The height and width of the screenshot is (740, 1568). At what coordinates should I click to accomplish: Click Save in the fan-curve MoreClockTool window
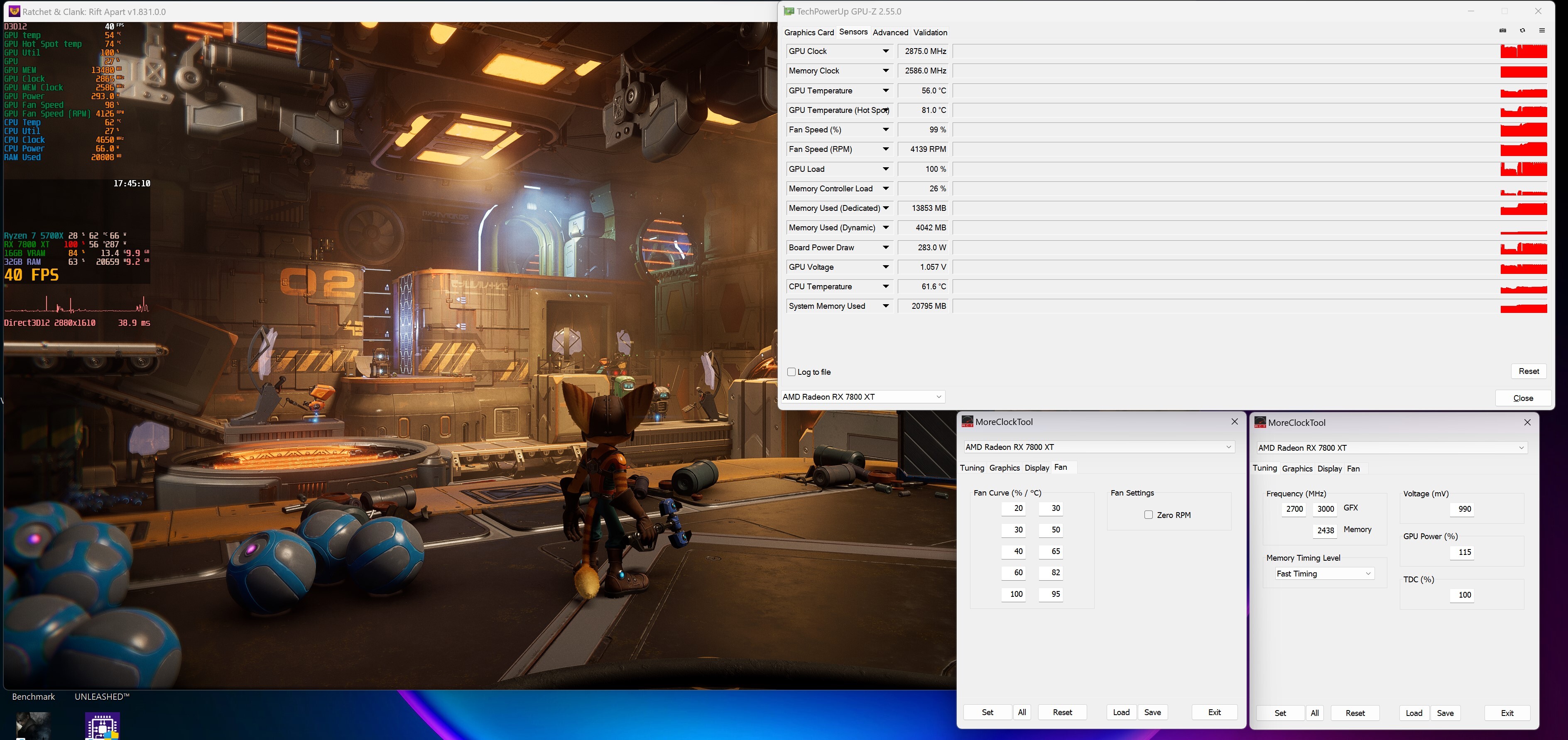(x=1152, y=712)
